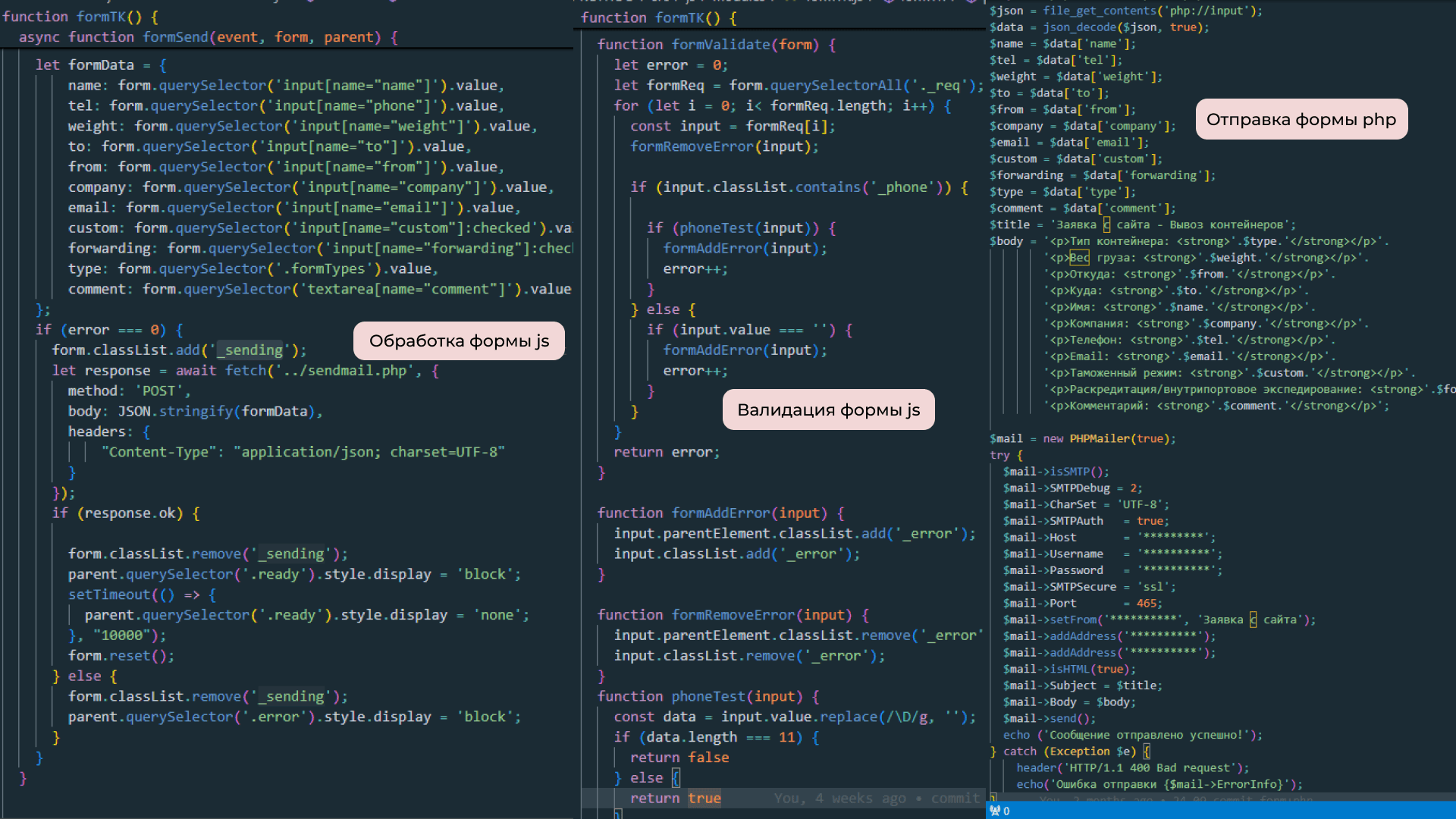The width and height of the screenshot is (1456, 819).
Task: Click the '$mail->setFrom' line
Action: pyautogui.click(x=1160, y=620)
